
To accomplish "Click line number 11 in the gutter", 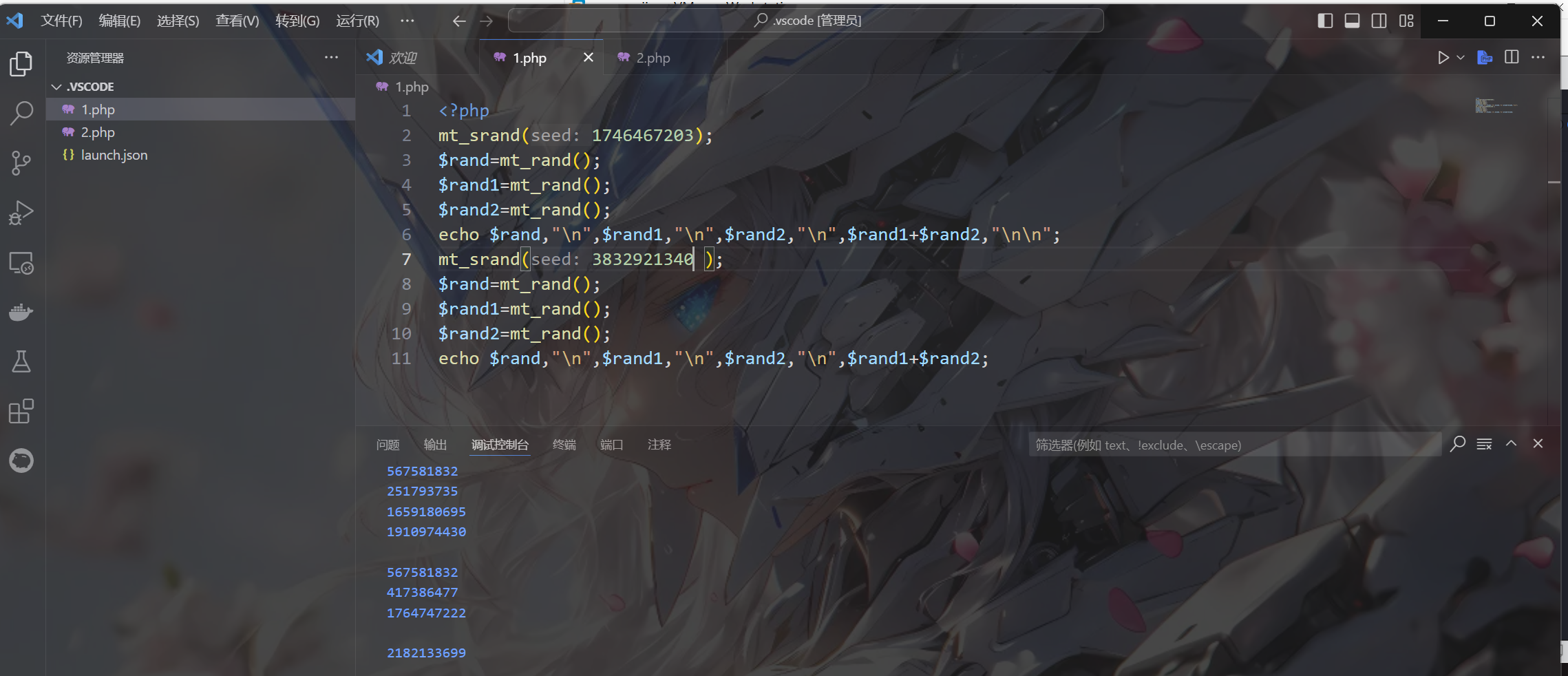I will 401,359.
